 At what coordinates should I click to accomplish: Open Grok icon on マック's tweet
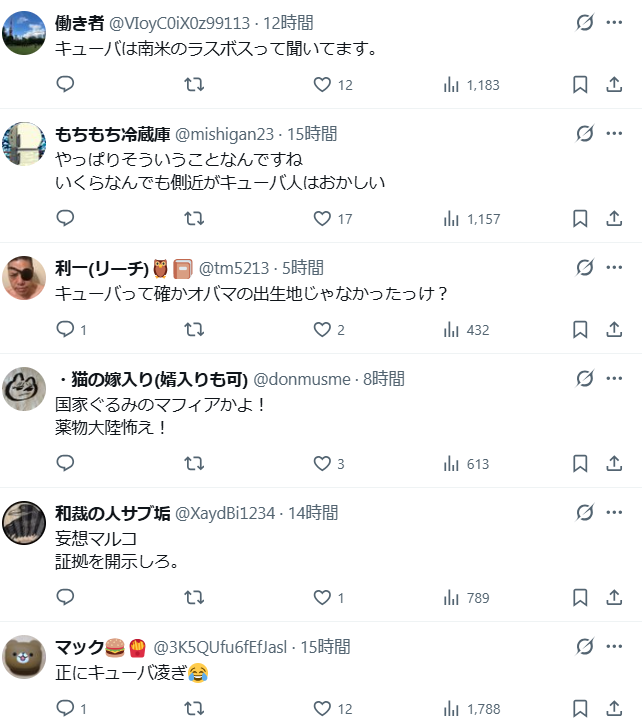[585, 647]
